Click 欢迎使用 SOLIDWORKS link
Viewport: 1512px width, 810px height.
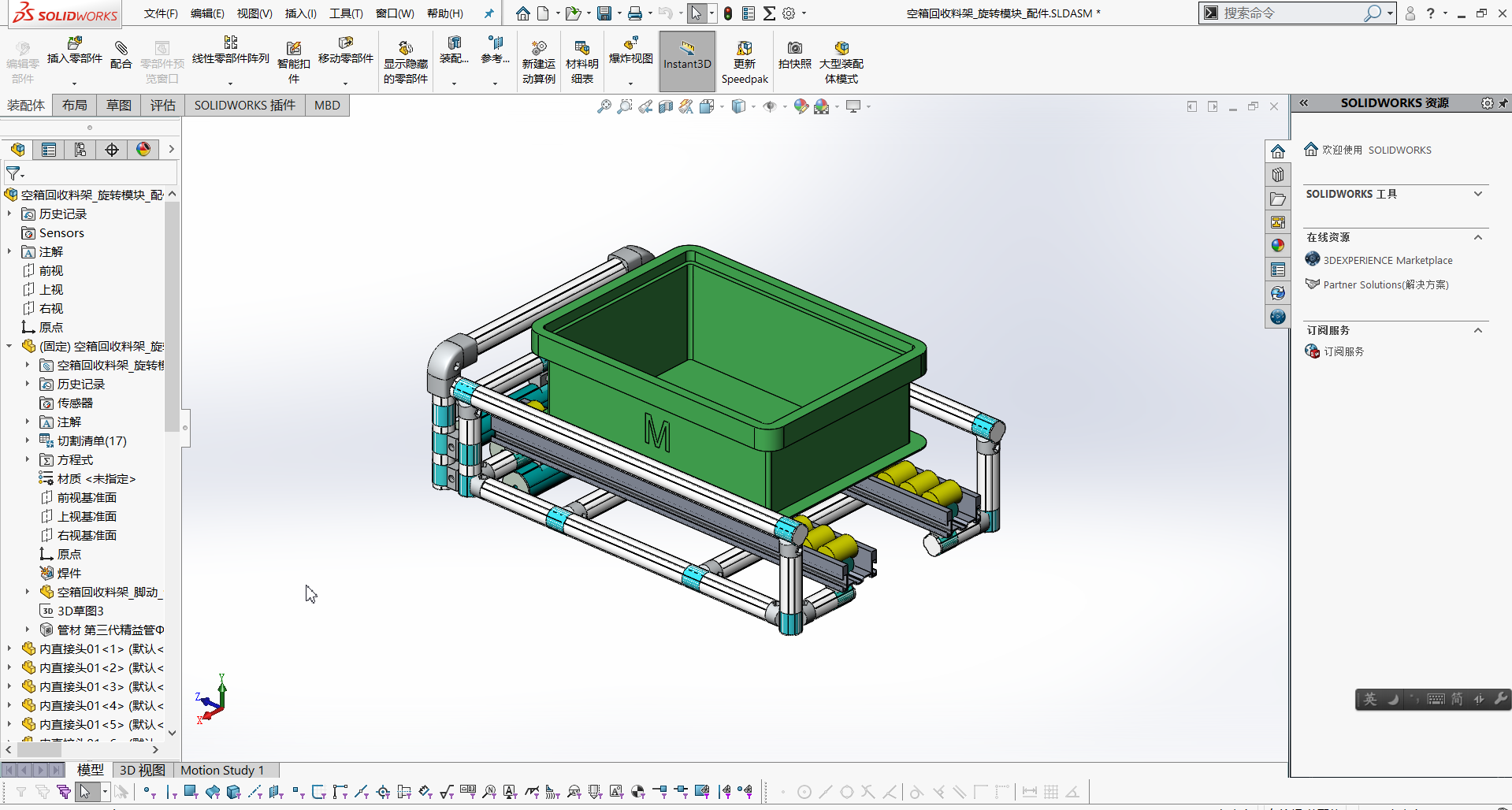pyautogui.click(x=1376, y=150)
